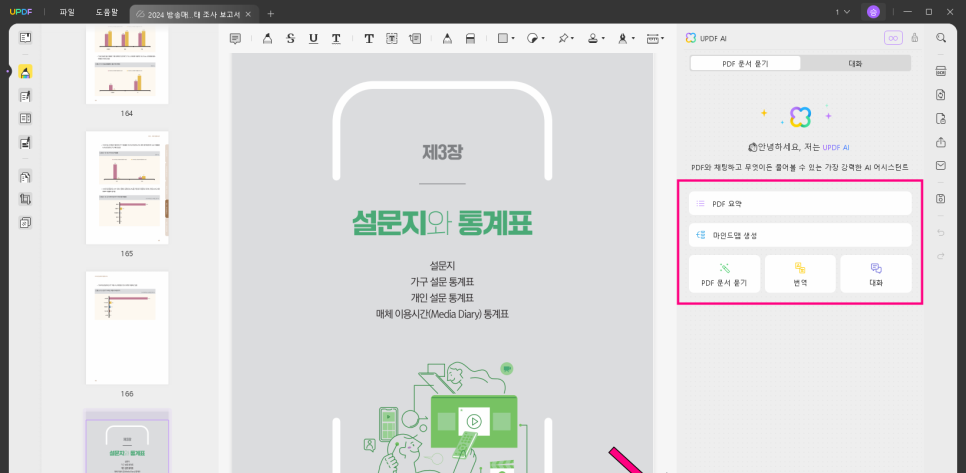The height and width of the screenshot is (473, 966).
Task: Open the 도움말 menu
Action: tap(107, 12)
